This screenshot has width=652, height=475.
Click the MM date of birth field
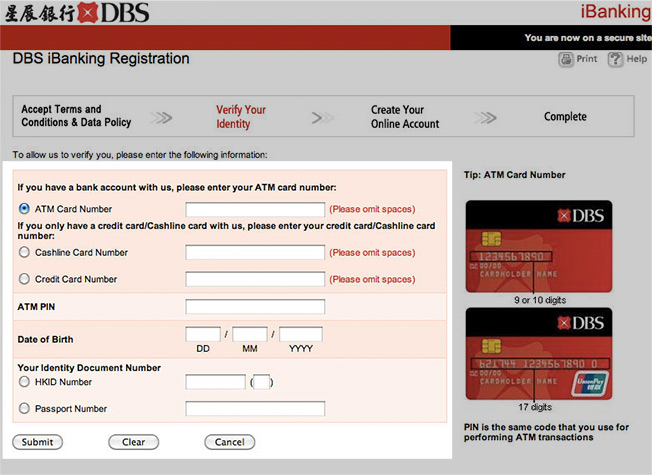coord(250,334)
